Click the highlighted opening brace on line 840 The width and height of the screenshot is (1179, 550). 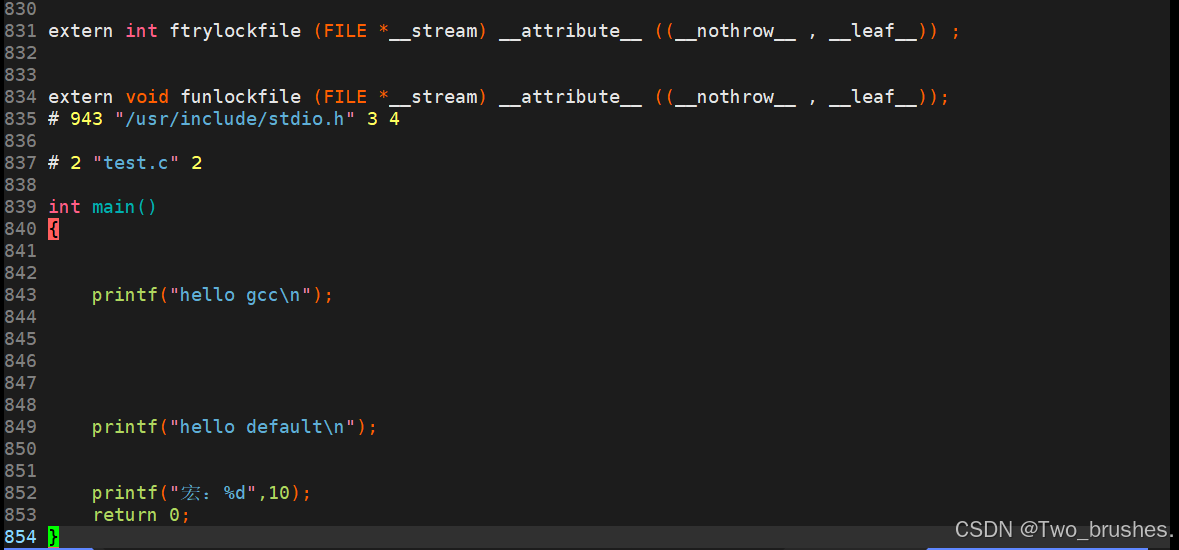coord(53,229)
